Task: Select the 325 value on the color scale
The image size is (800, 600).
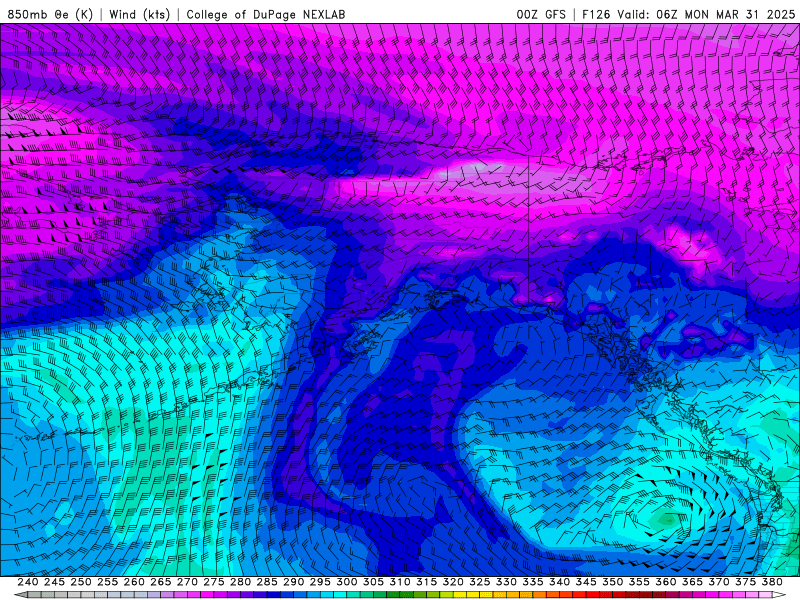Action: pos(480,582)
